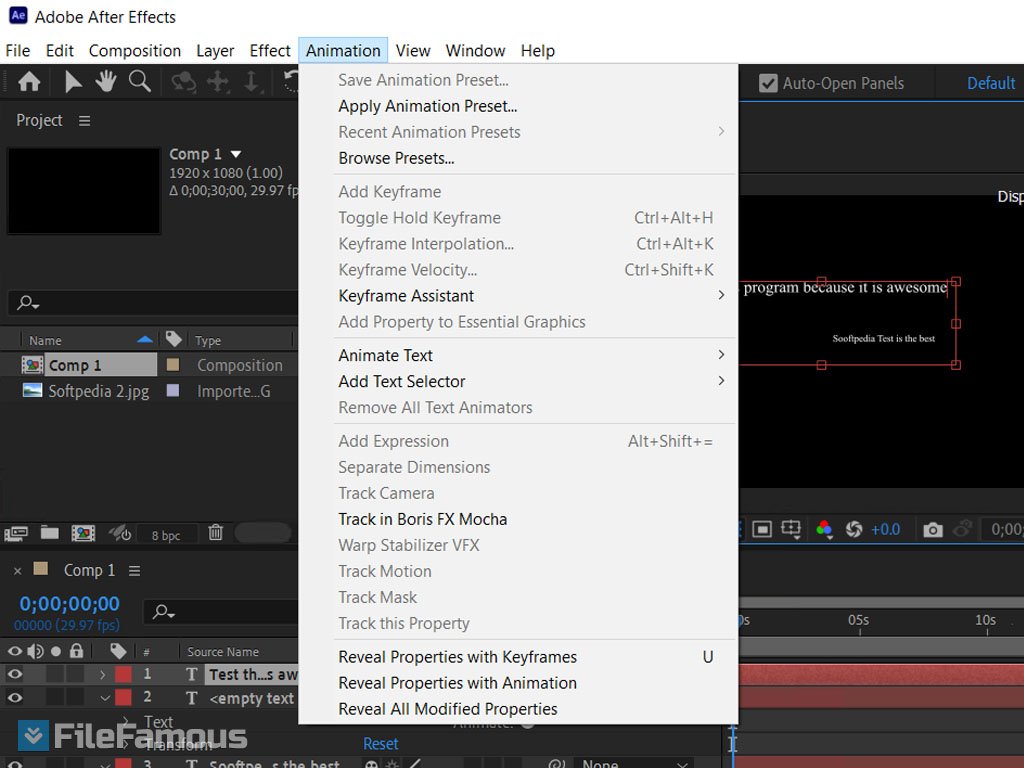The image size is (1024, 768).
Task: Click the Reset link in timeline
Action: (381, 744)
